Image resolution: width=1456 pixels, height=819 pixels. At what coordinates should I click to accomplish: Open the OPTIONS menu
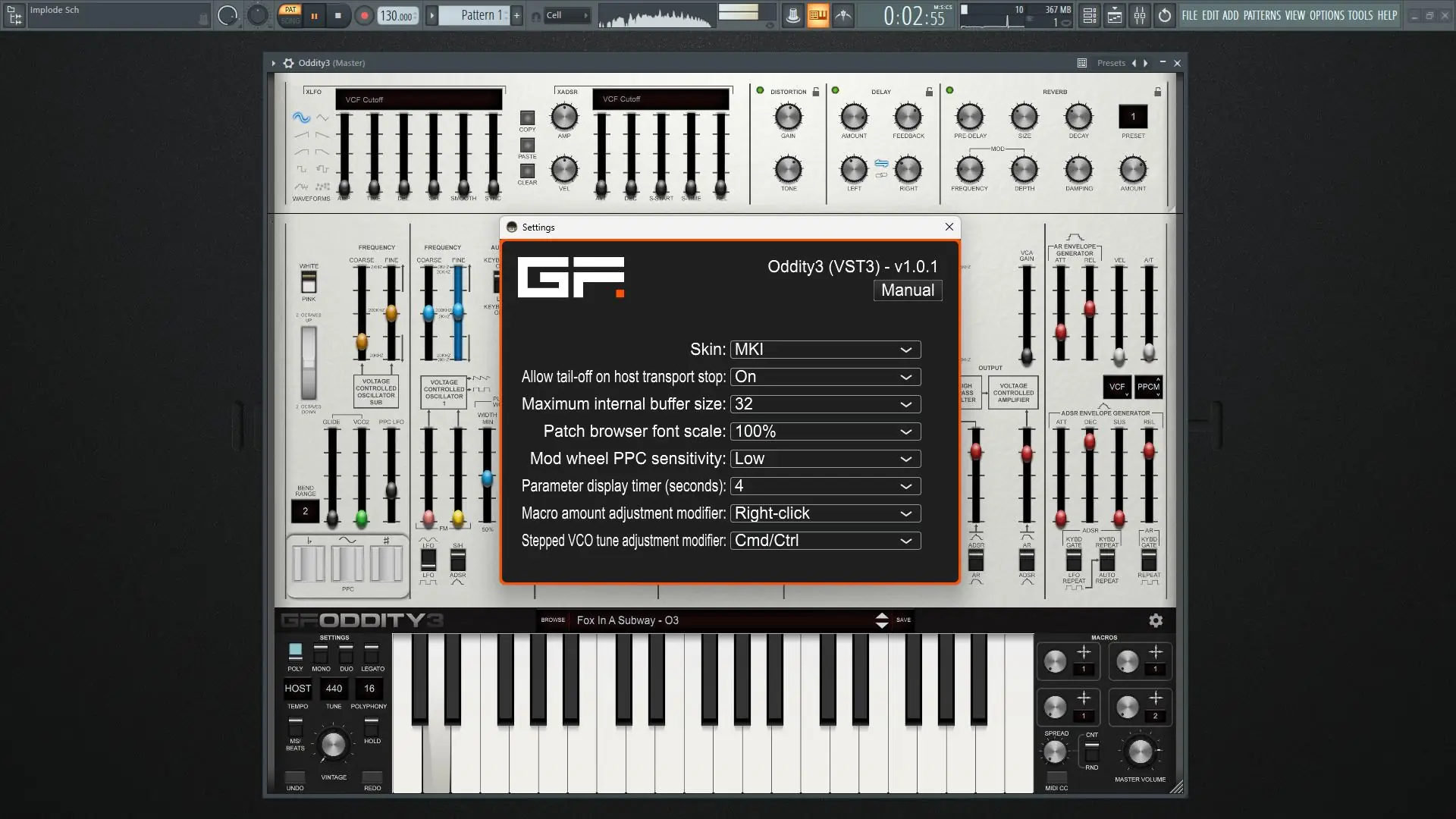(1326, 15)
